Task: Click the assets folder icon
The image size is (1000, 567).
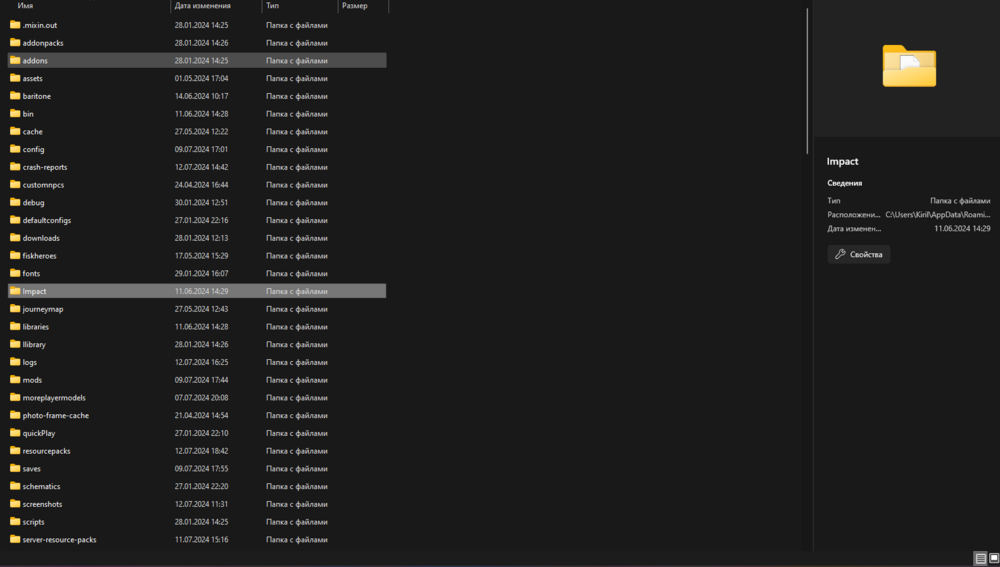Action: point(15,78)
